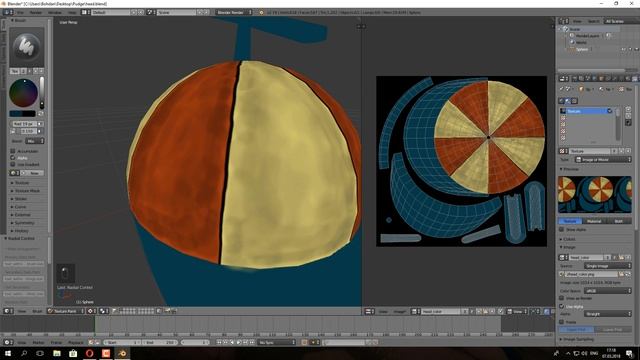
Task: Open the Alpha Straight dropdown
Action: pos(608,314)
